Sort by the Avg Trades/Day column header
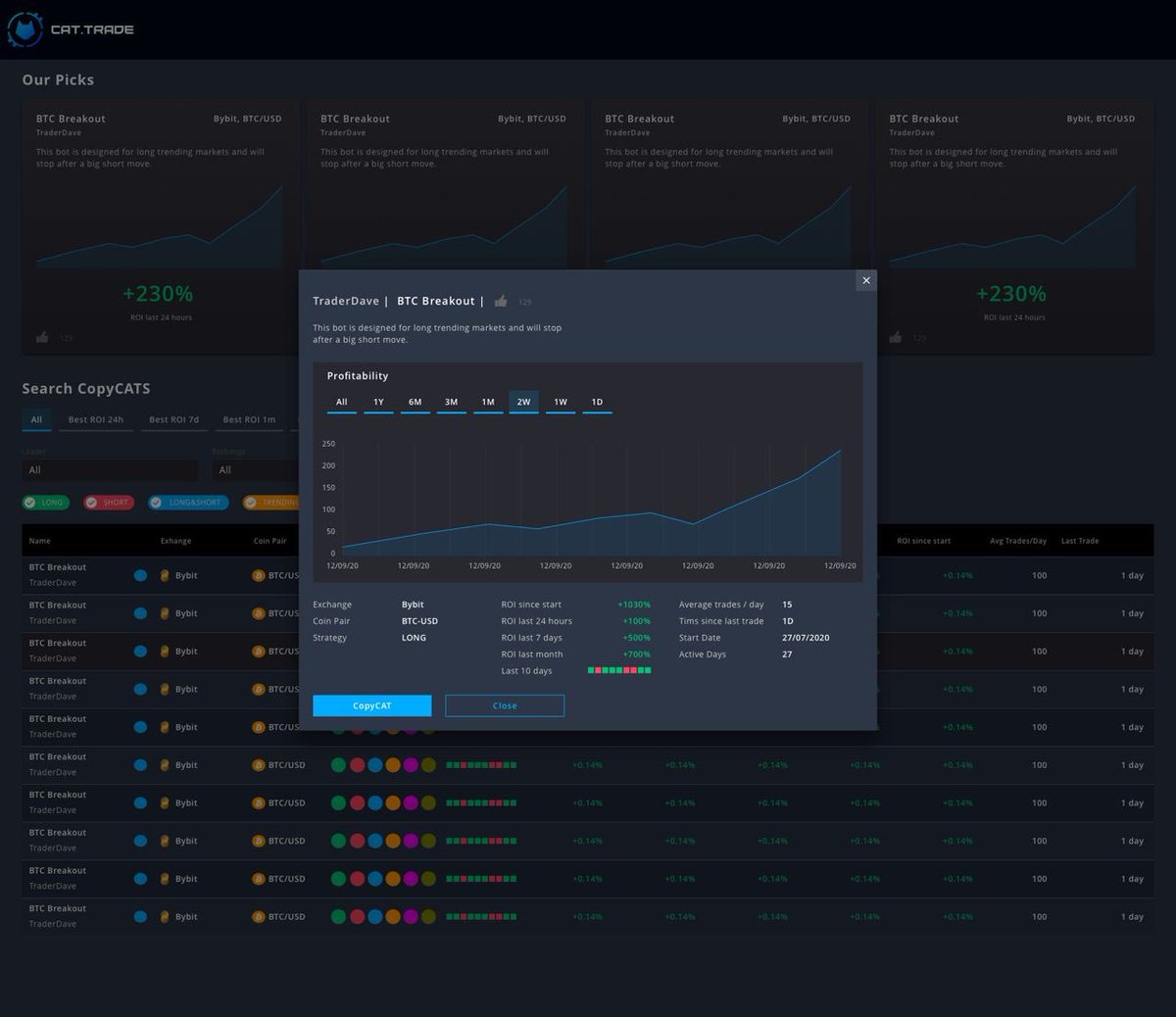The image size is (1176, 1017). [x=1018, y=541]
